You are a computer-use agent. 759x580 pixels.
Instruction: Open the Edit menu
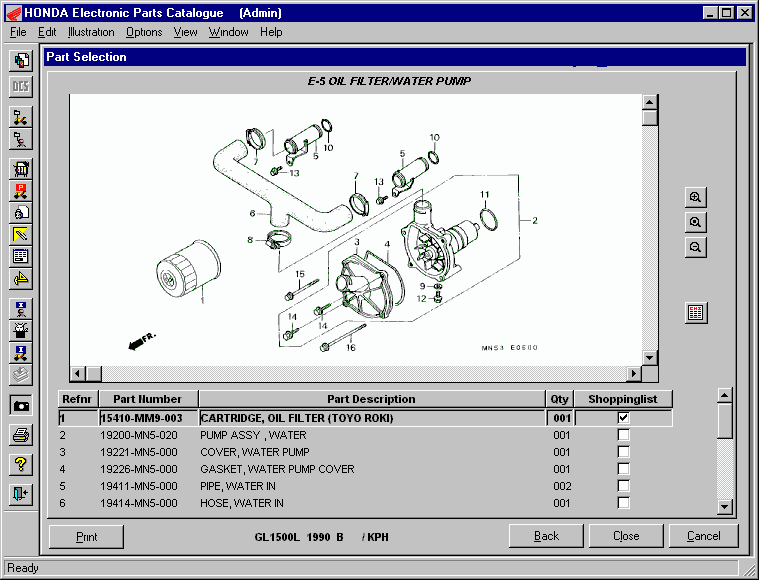(x=47, y=32)
